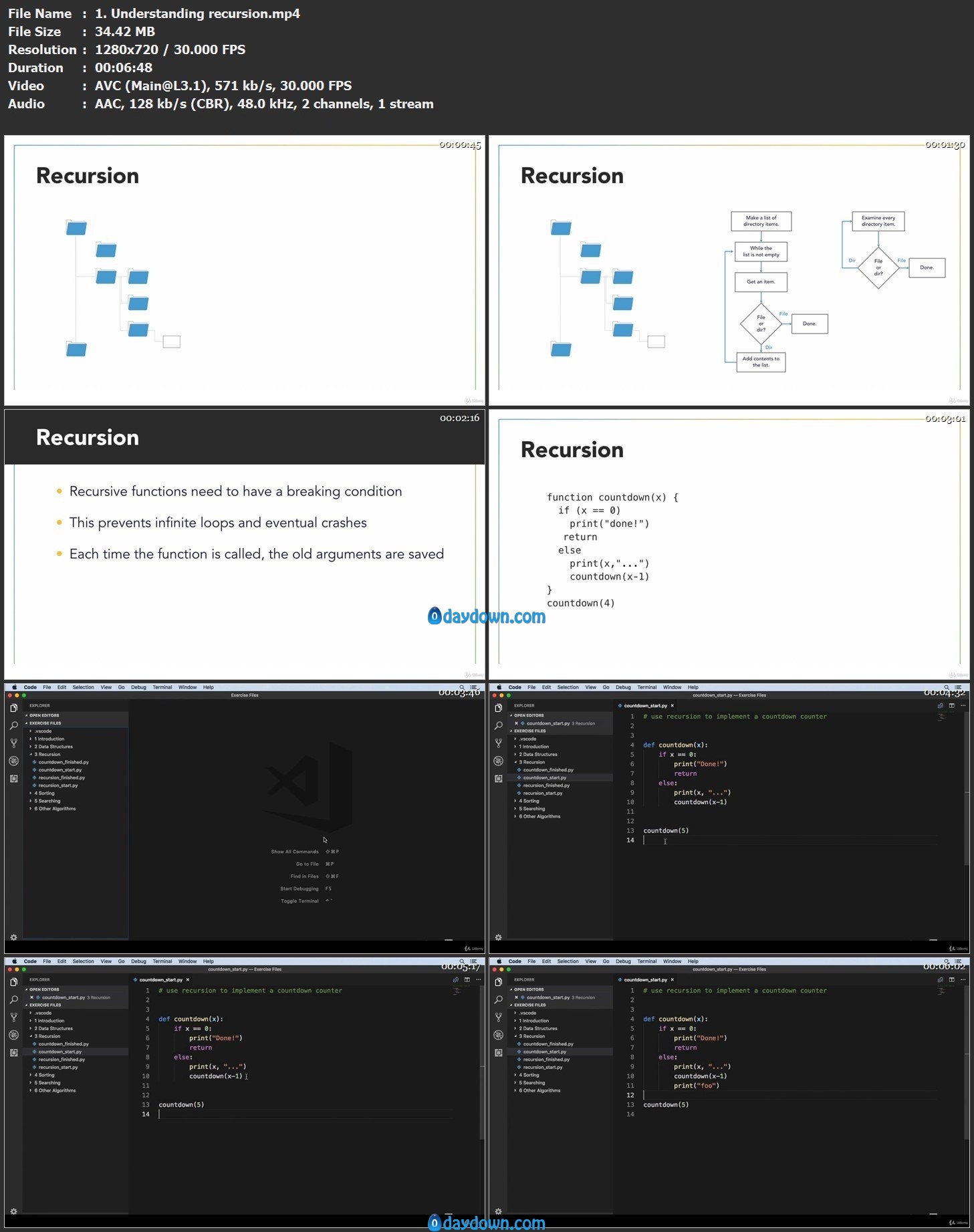
Task: Click the 00:00:45 Recursion folder-tree thumbnail
Action: tap(245, 271)
